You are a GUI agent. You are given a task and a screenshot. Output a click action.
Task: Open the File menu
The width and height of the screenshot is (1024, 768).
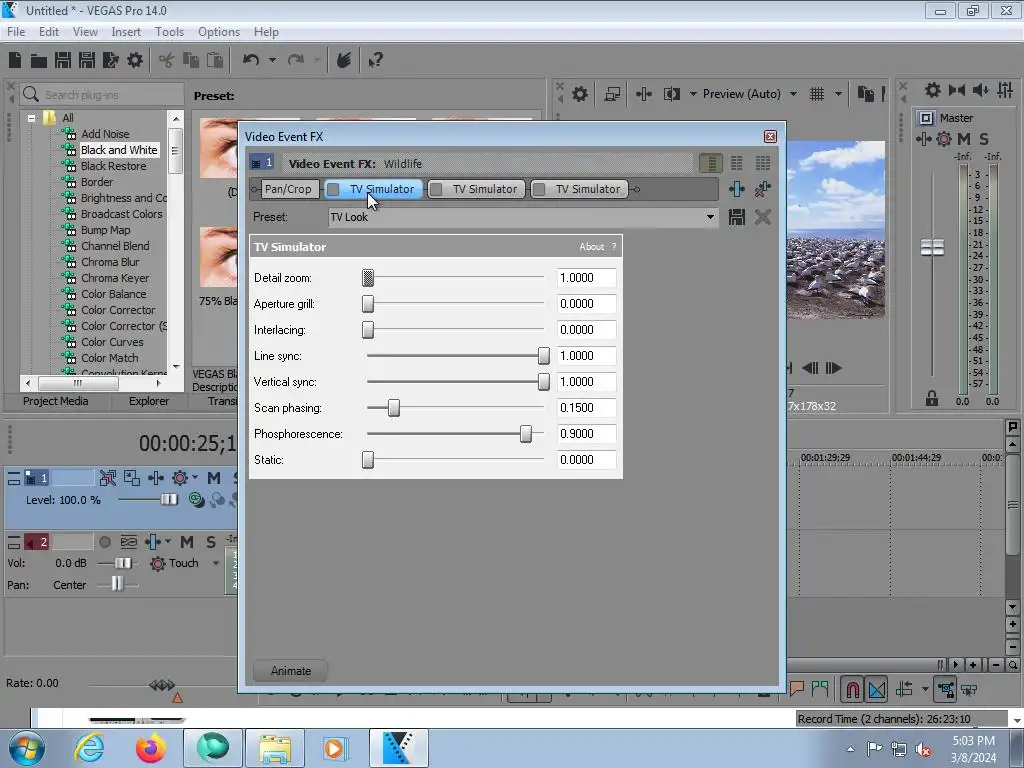pos(16,32)
